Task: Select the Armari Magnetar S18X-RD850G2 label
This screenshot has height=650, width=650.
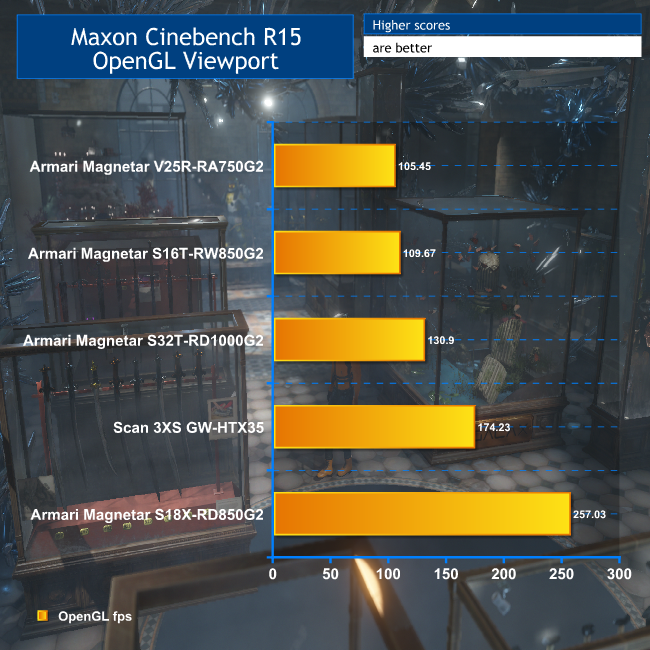Action: coord(147,514)
